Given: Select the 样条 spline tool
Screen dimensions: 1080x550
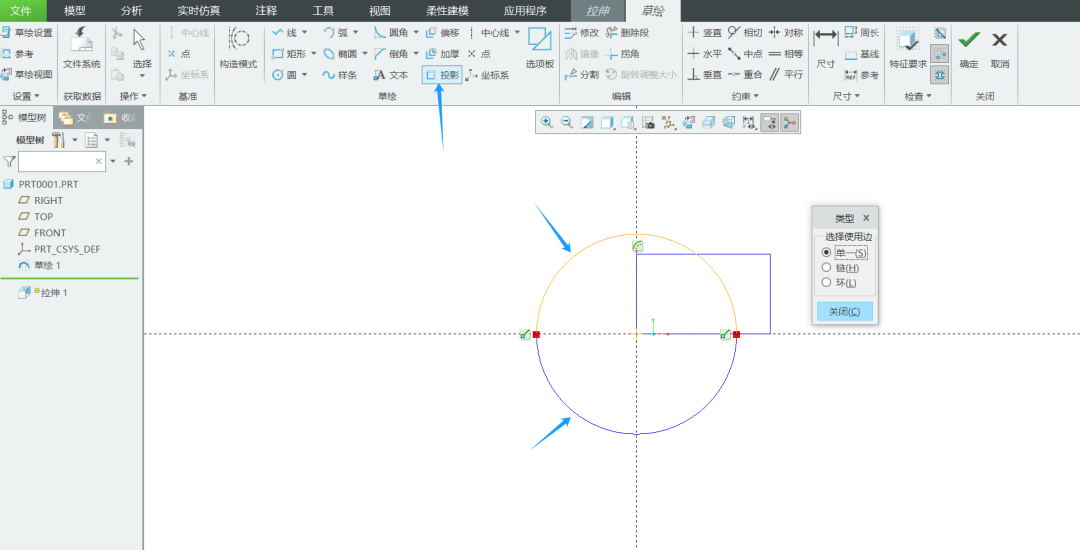Looking at the screenshot, I should pyautogui.click(x=340, y=74).
